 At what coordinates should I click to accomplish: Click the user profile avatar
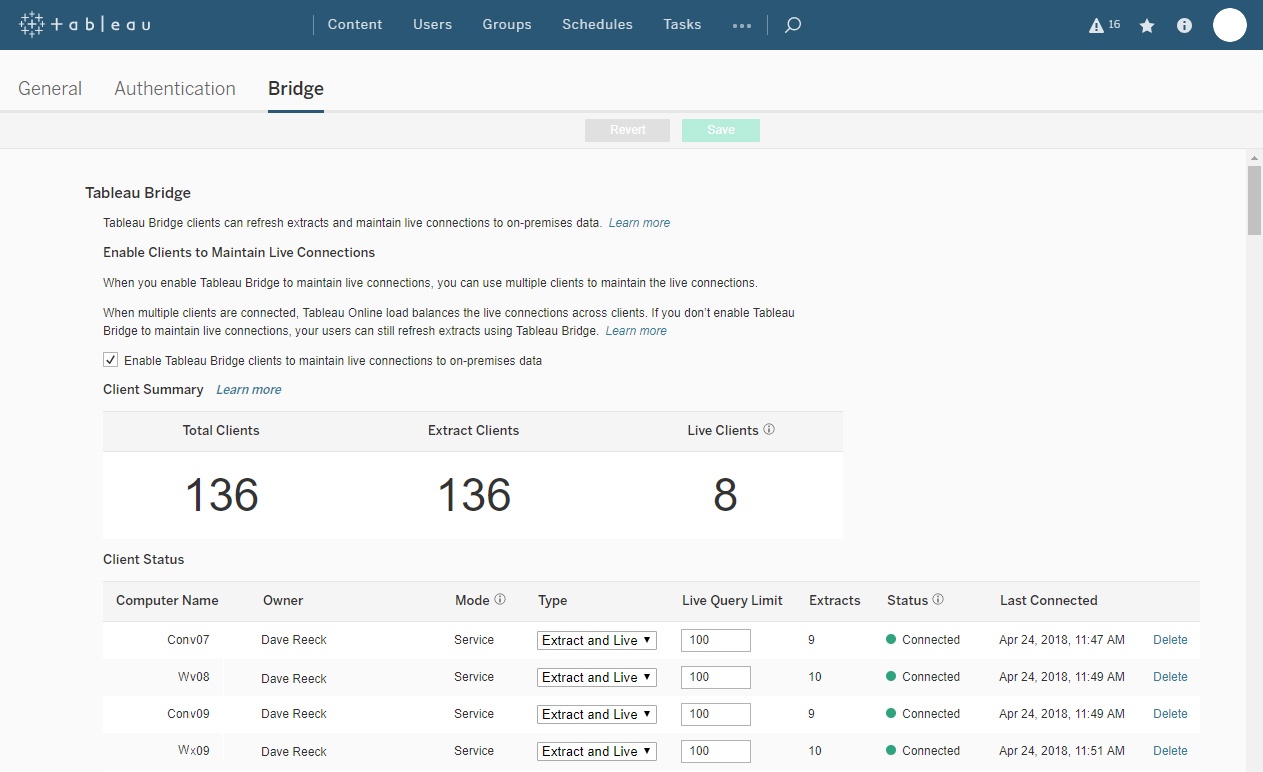click(x=1229, y=25)
